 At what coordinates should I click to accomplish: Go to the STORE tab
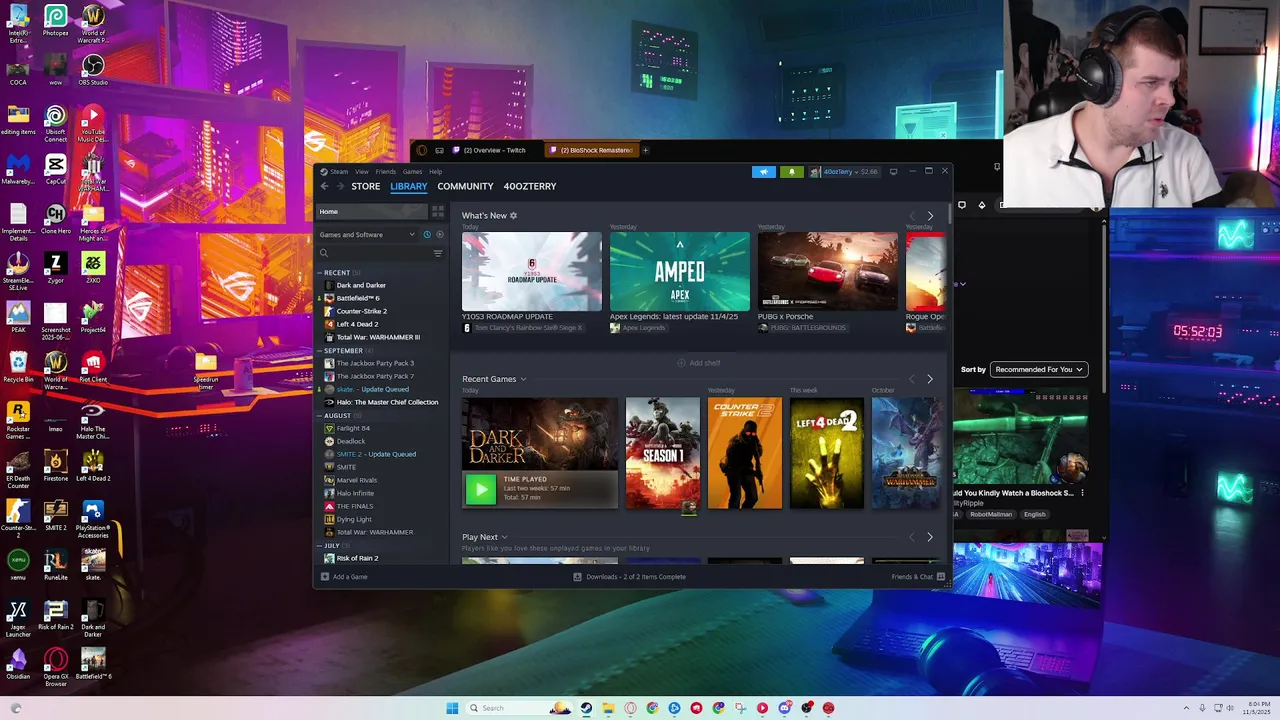point(366,186)
